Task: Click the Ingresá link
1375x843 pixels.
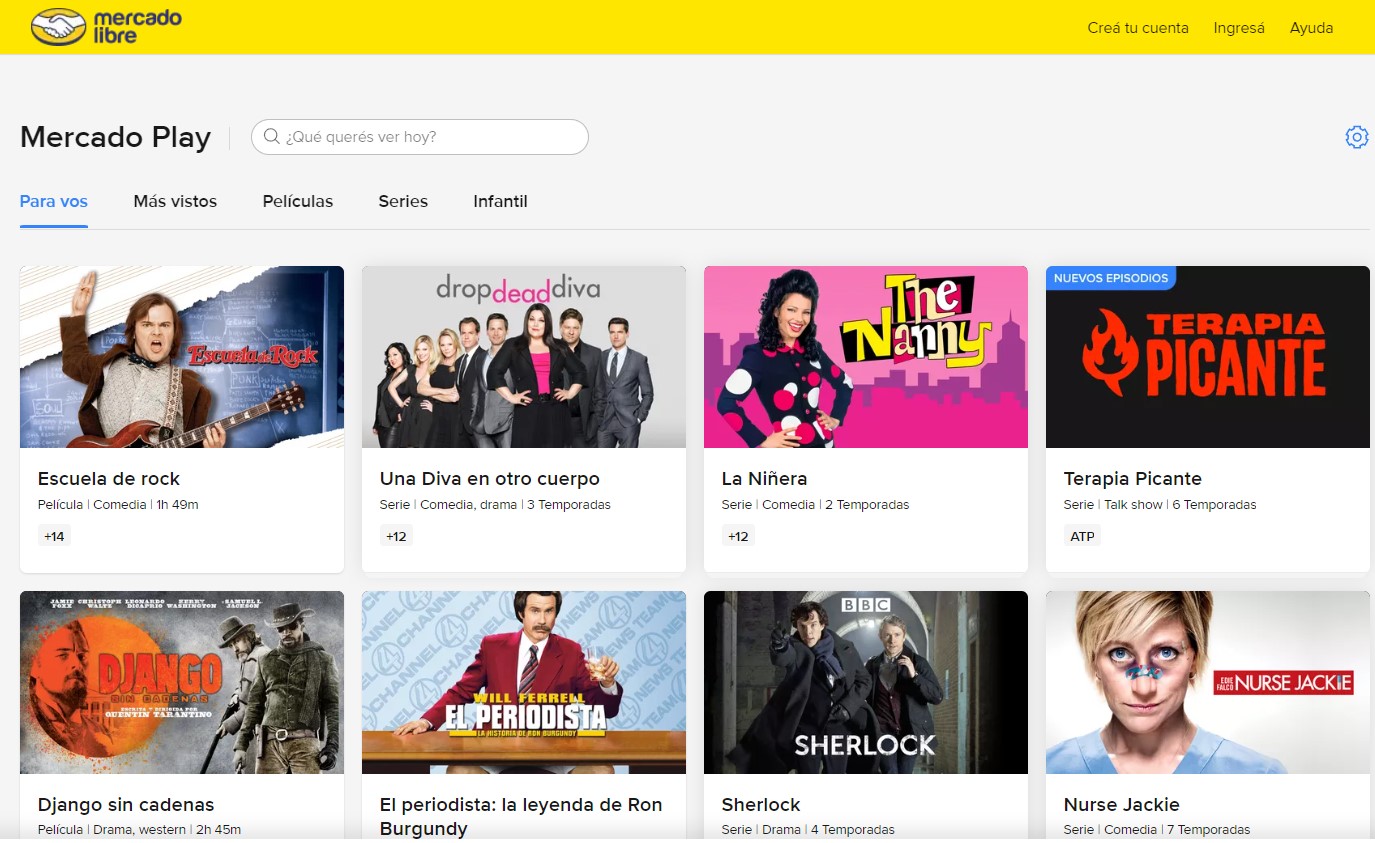Action: coord(1239,28)
